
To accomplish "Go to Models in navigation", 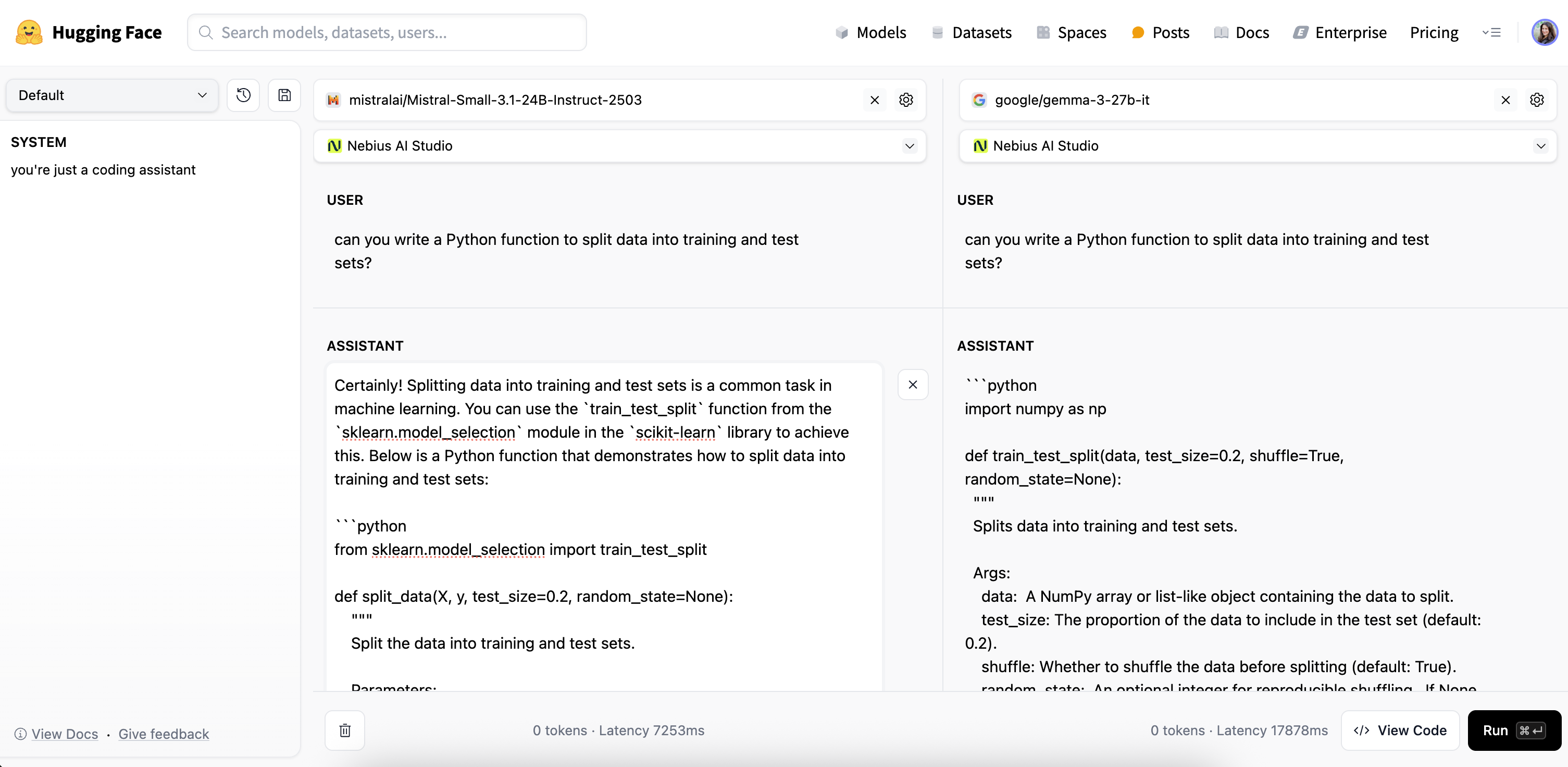I will click(x=871, y=32).
